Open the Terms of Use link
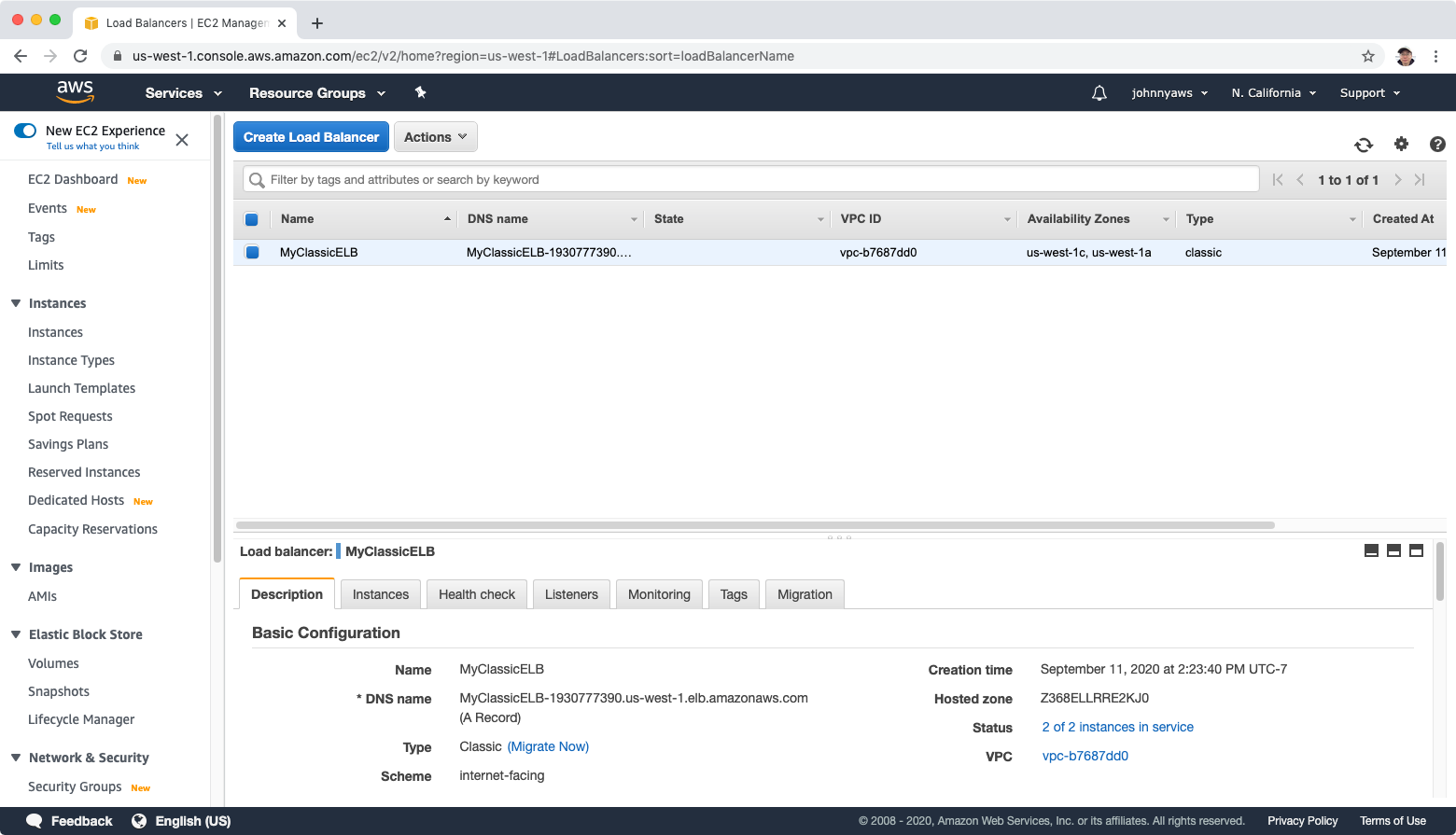 pos(1393,821)
